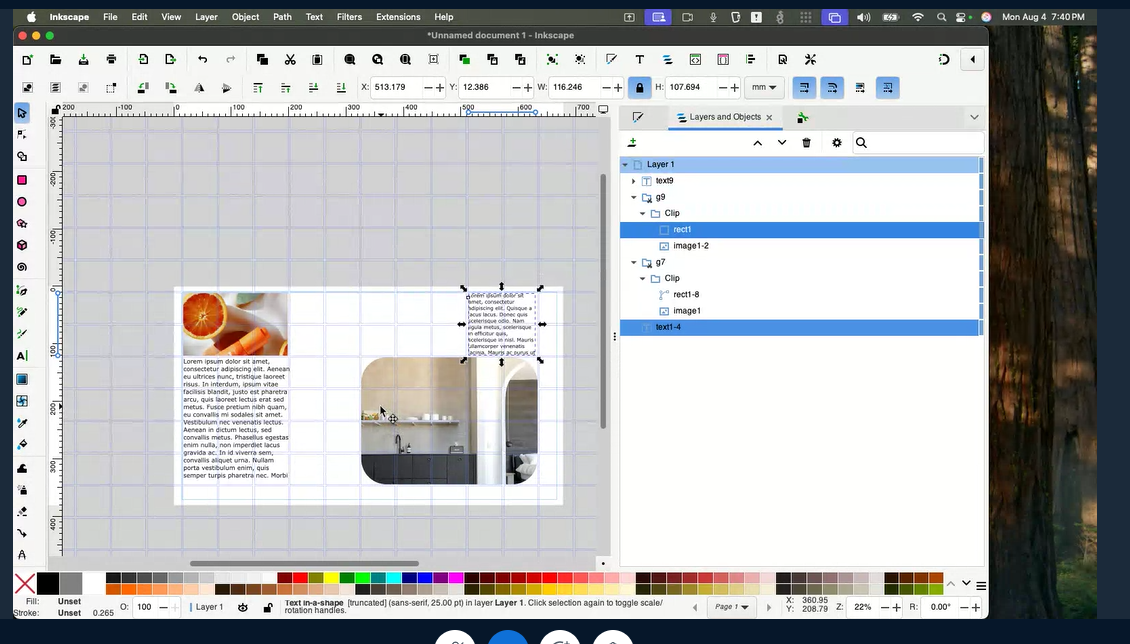Screen dimensions: 1130x644
Task: Select rect1-8 object row
Action: coord(800,295)
